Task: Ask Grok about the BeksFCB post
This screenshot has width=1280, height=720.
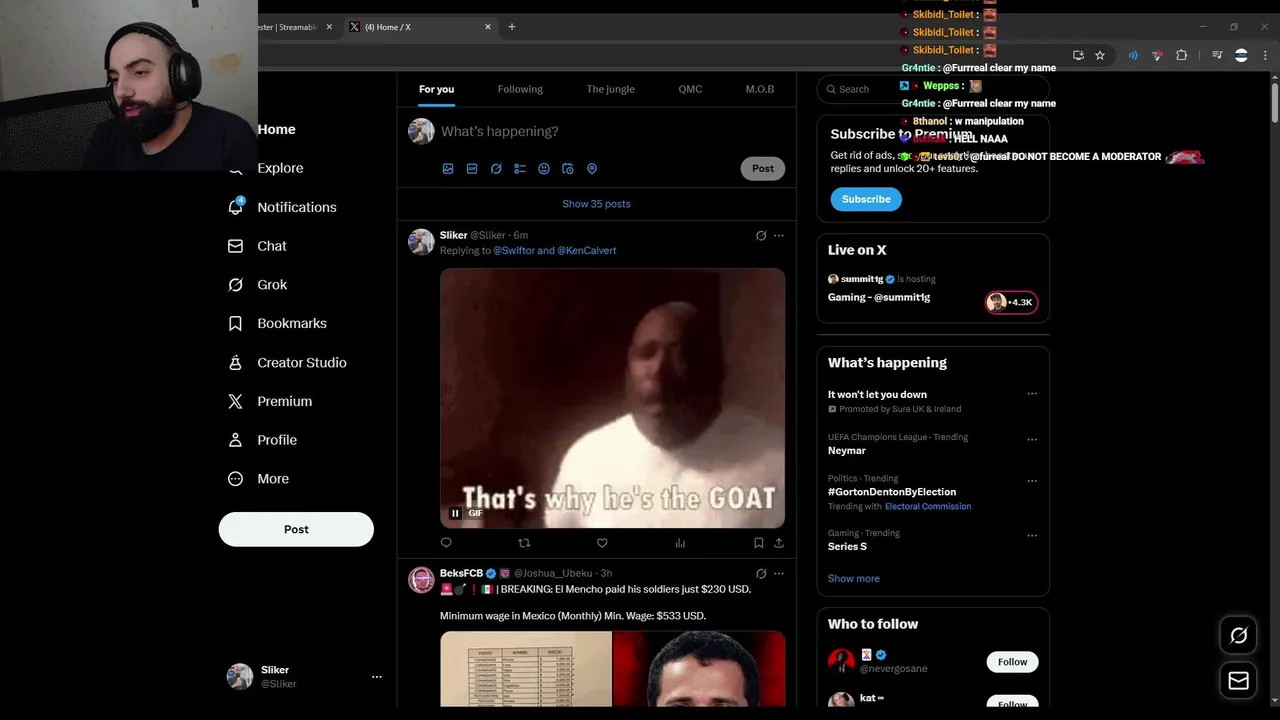Action: (761, 574)
